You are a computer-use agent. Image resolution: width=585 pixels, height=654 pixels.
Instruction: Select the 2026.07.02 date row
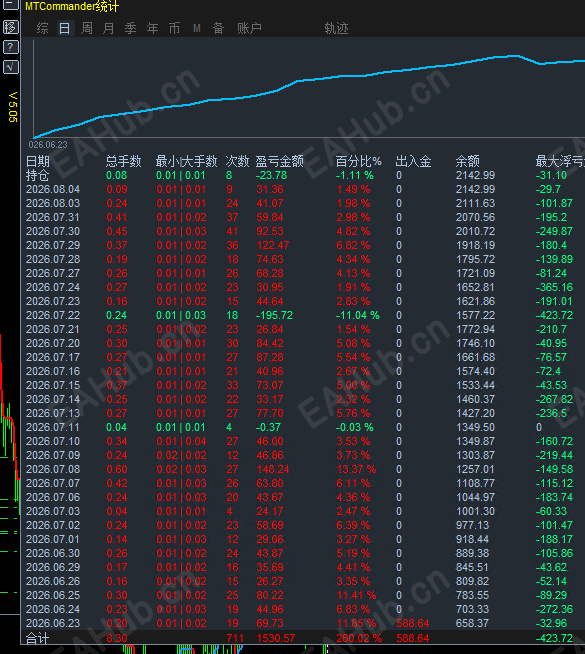coord(304,526)
